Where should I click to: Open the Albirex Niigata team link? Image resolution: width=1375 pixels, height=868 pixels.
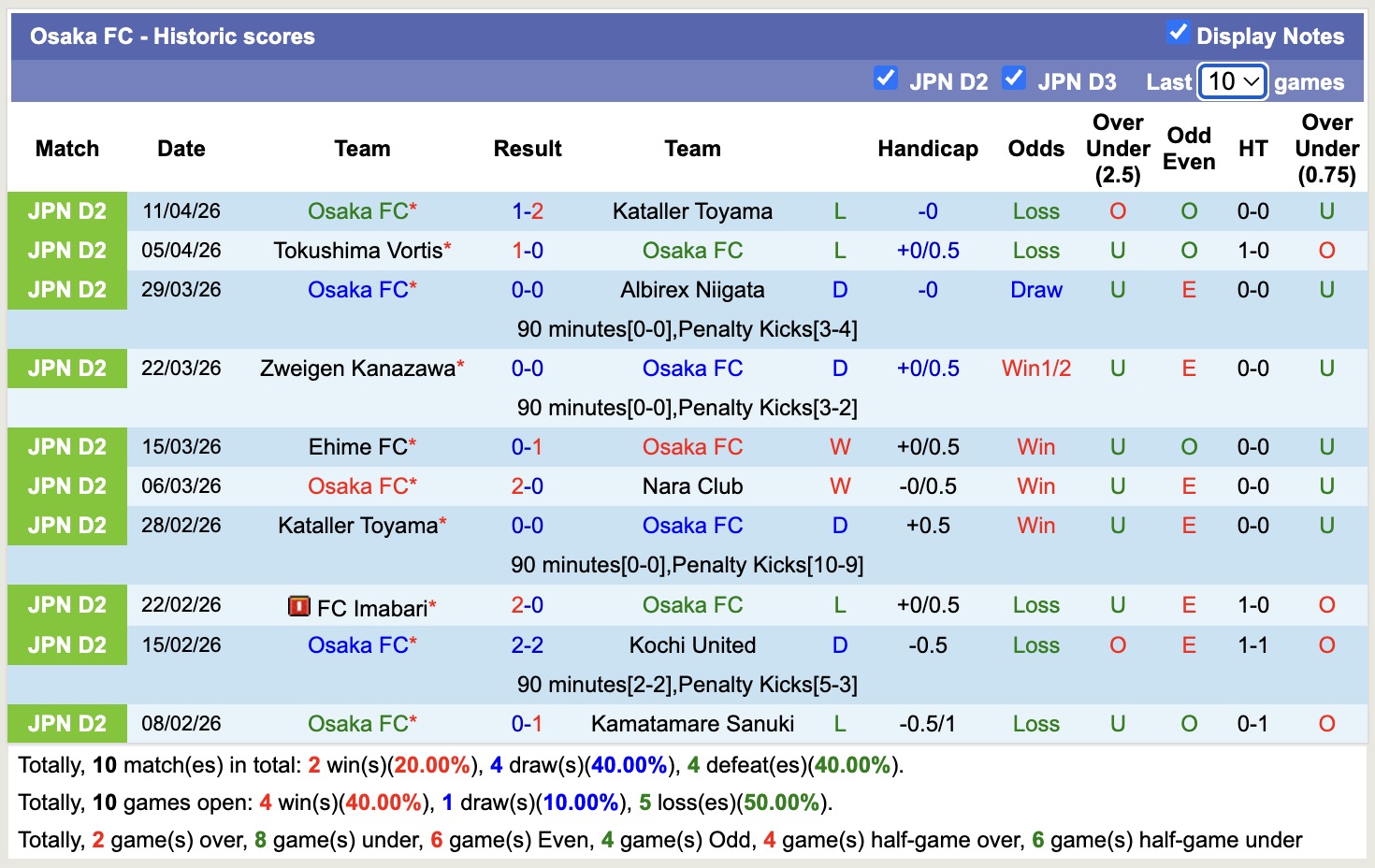pyautogui.click(x=692, y=289)
